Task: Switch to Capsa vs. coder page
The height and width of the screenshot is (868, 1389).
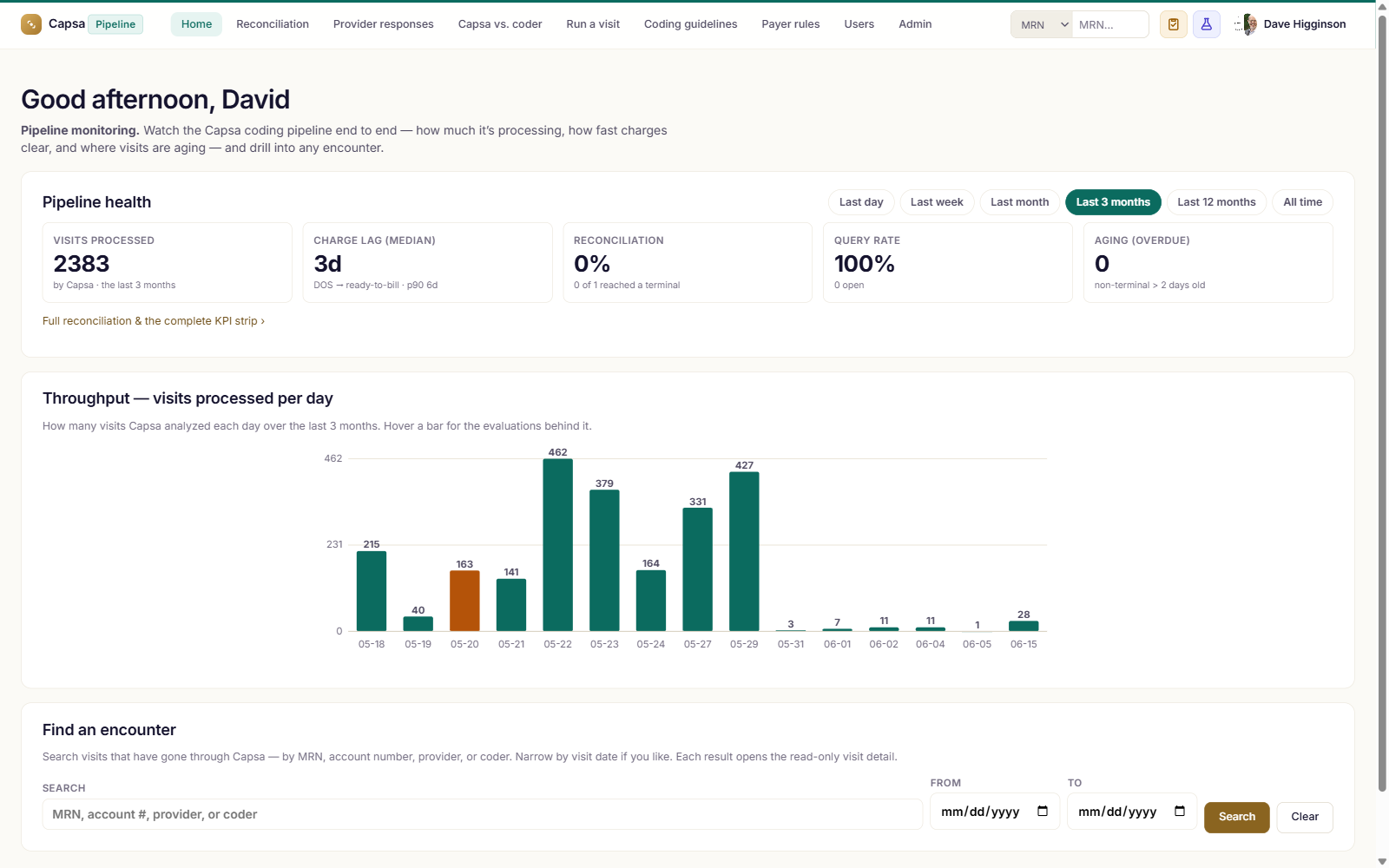Action: coord(500,24)
